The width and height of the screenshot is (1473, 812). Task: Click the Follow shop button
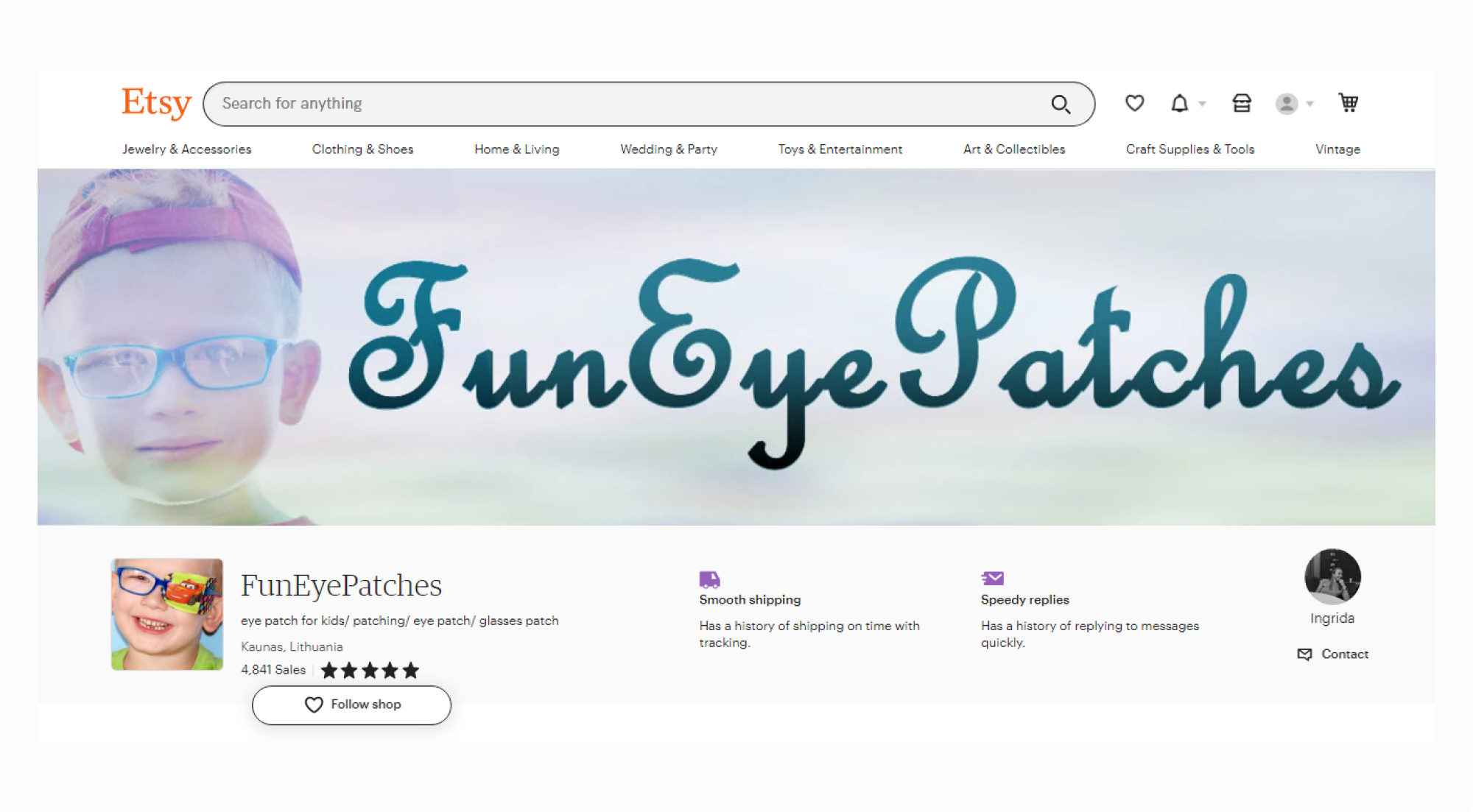click(x=351, y=705)
